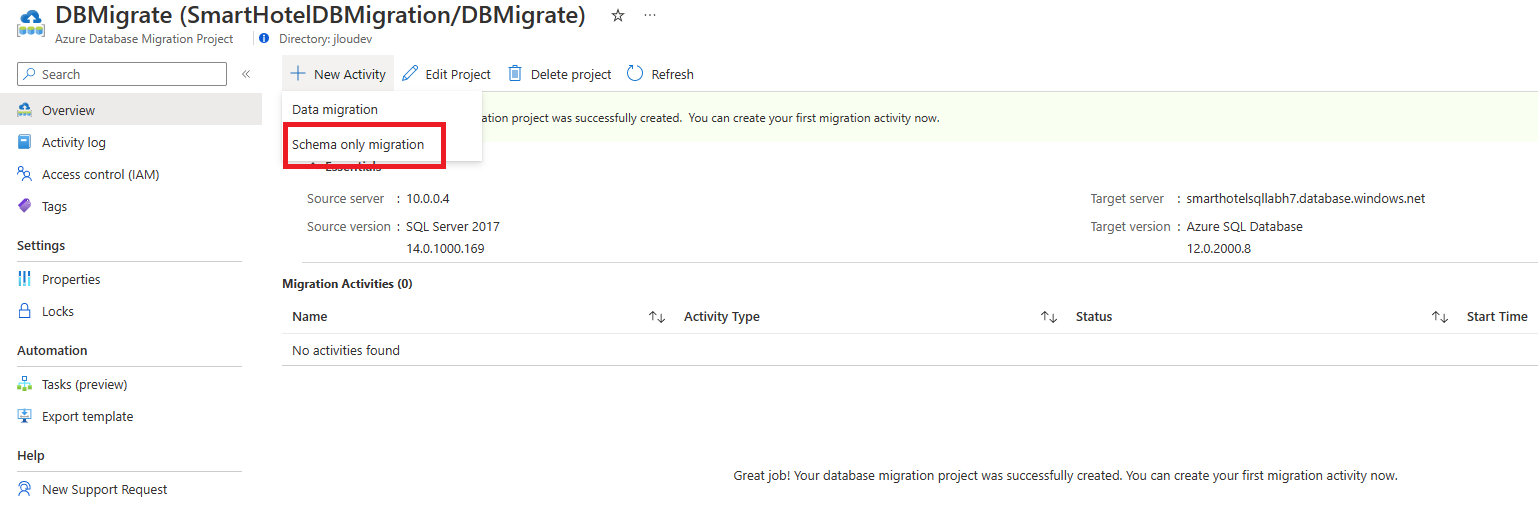
Task: Favorite the DBMigrate project with the star icon
Action: [618, 16]
